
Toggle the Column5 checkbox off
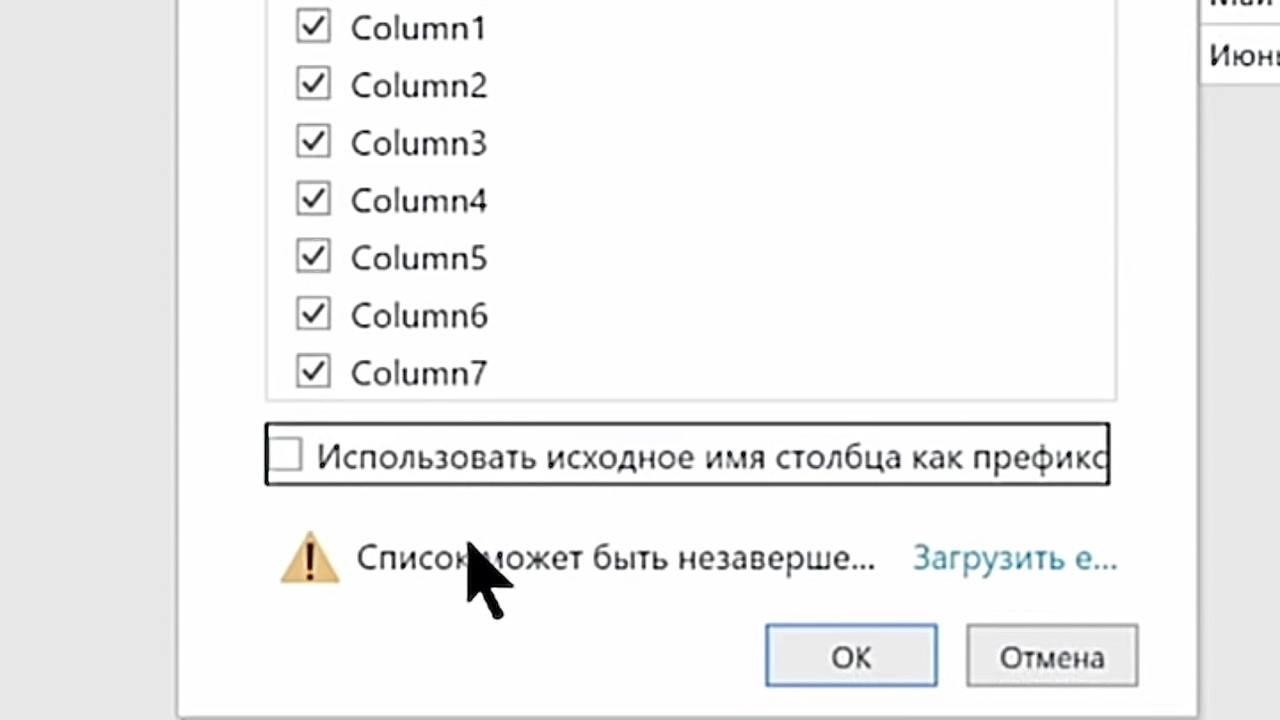tap(313, 257)
